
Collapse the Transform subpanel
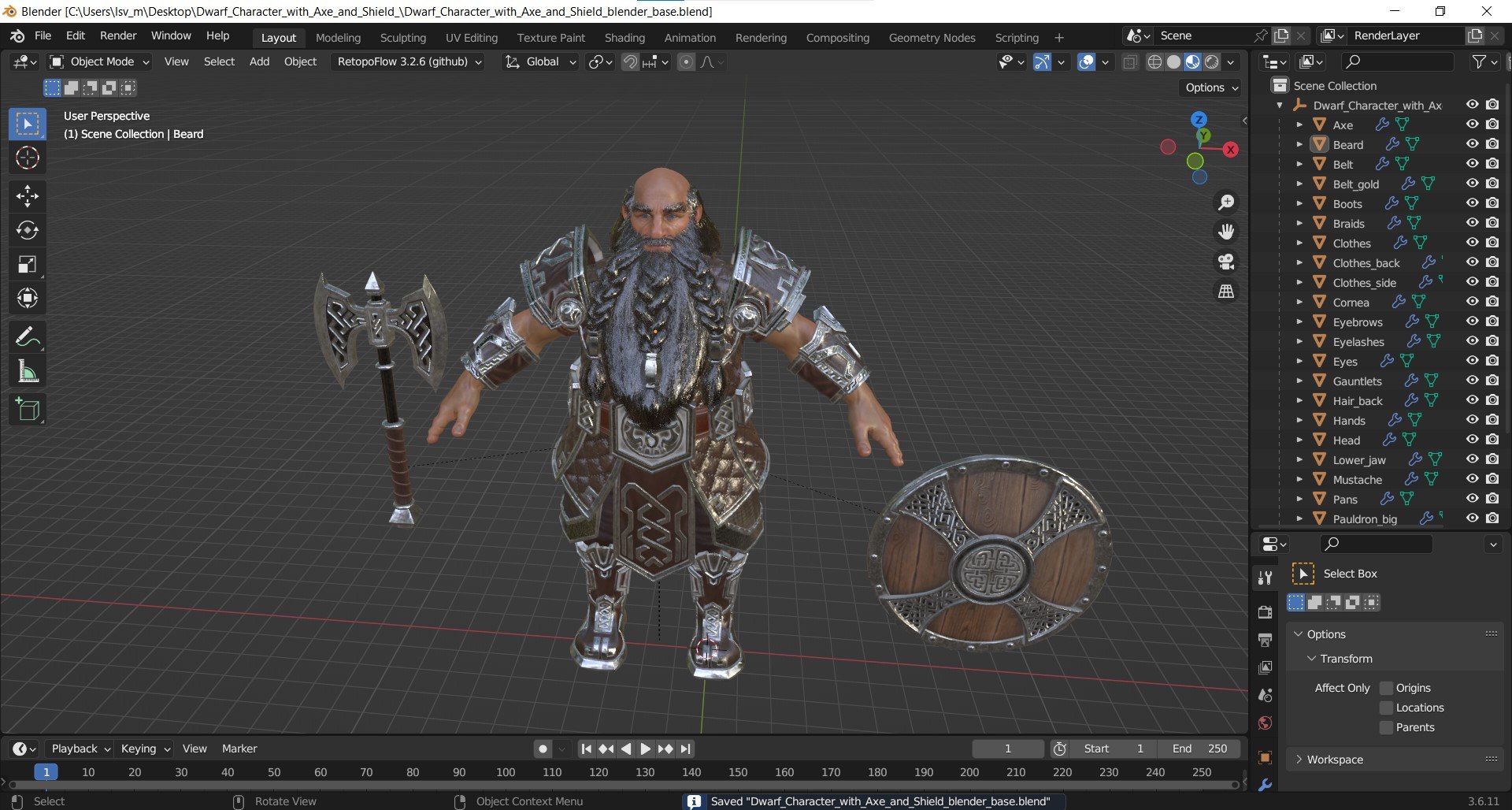[x=1311, y=659]
